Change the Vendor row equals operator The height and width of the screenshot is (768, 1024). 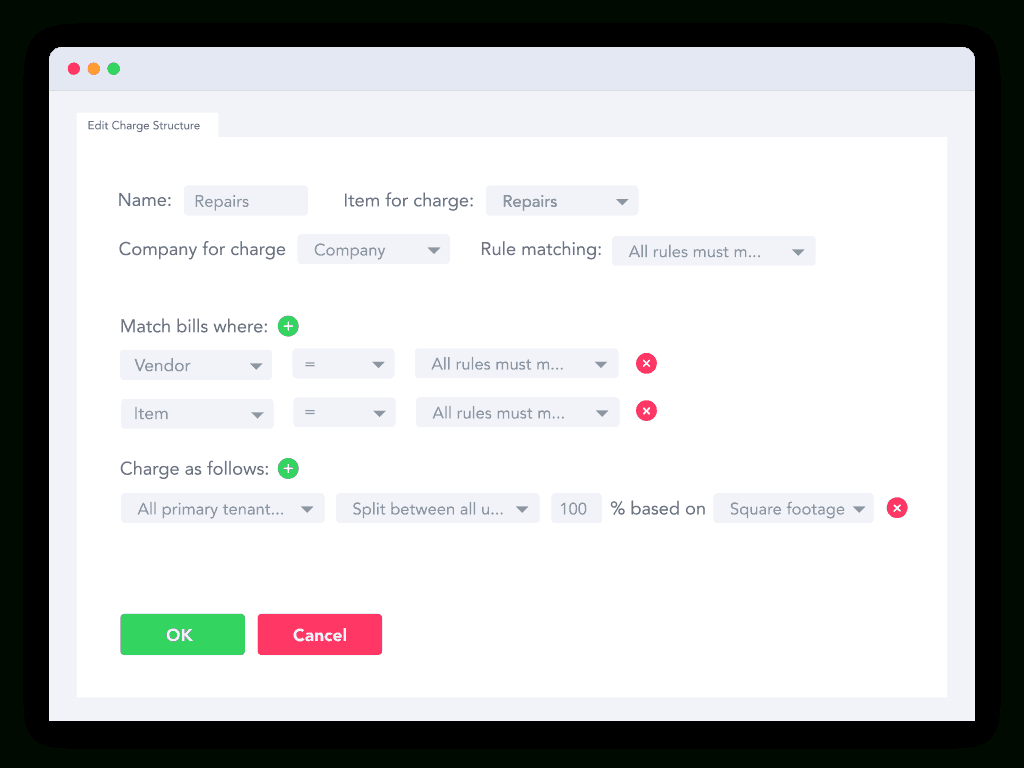[x=343, y=364]
